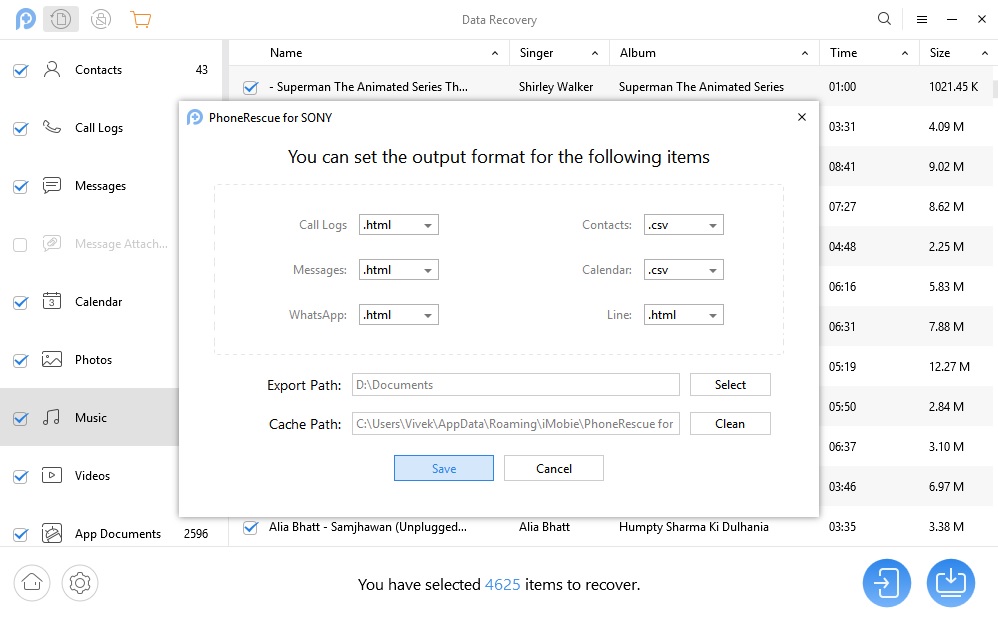998x618 pixels.
Task: Go to Home via house icon
Action: [x=32, y=582]
